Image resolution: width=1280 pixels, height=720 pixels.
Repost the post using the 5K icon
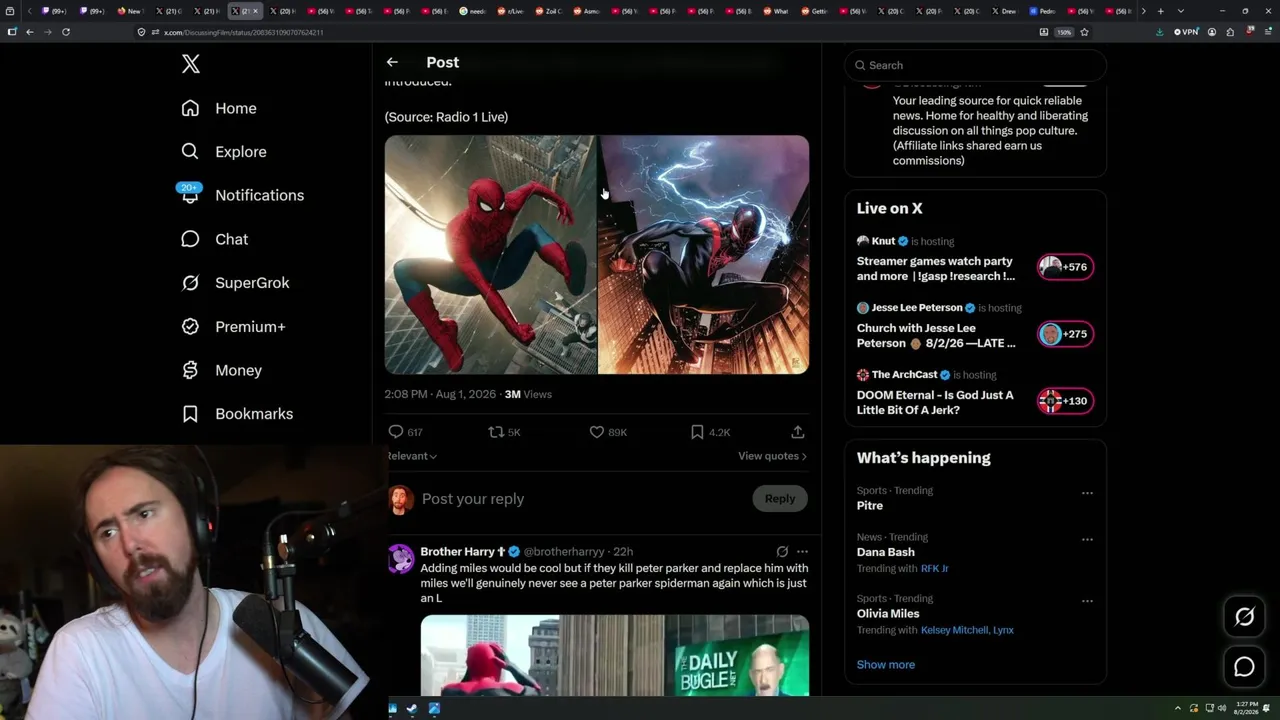[x=496, y=432]
